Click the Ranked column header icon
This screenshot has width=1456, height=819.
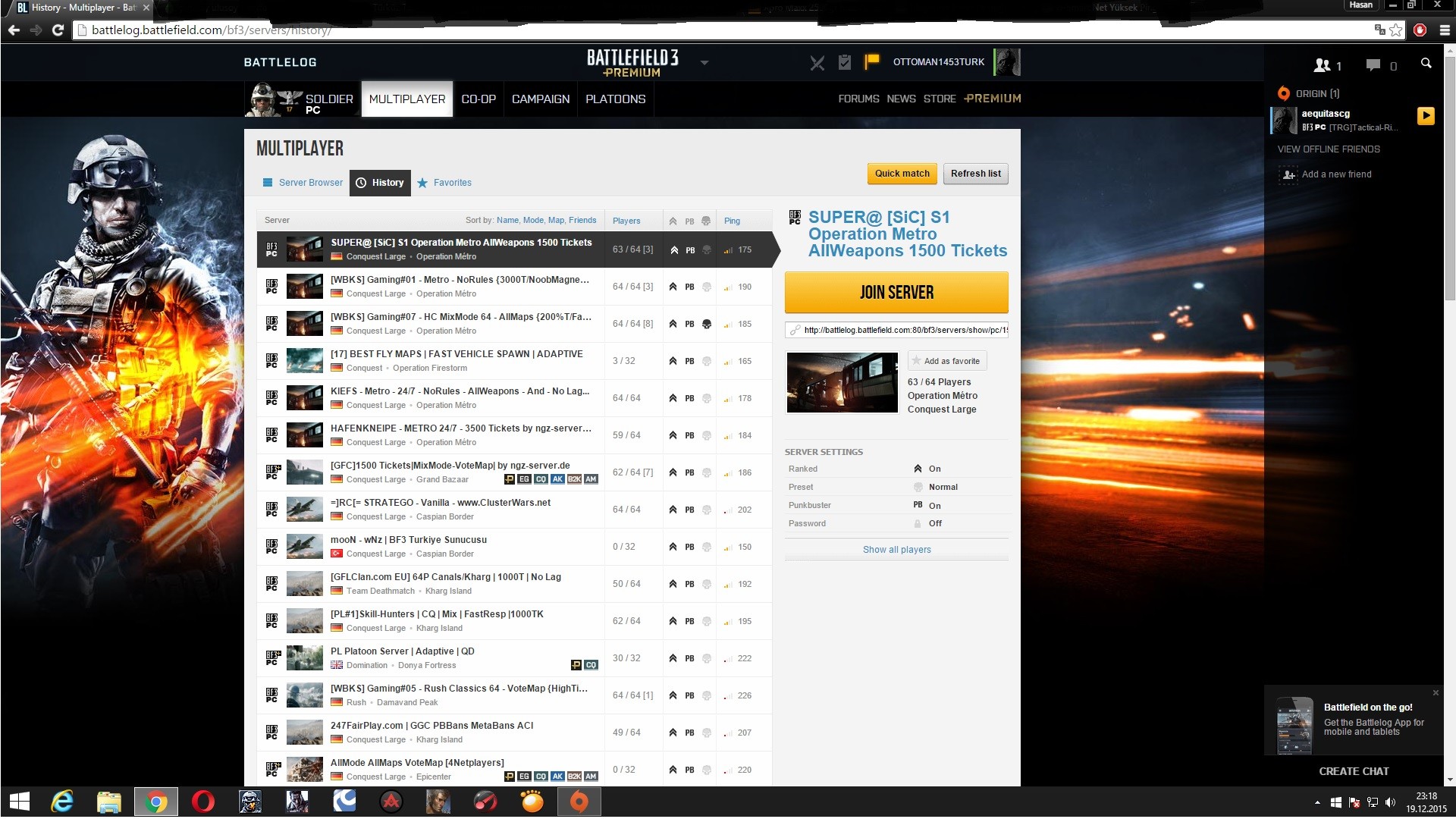point(673,221)
